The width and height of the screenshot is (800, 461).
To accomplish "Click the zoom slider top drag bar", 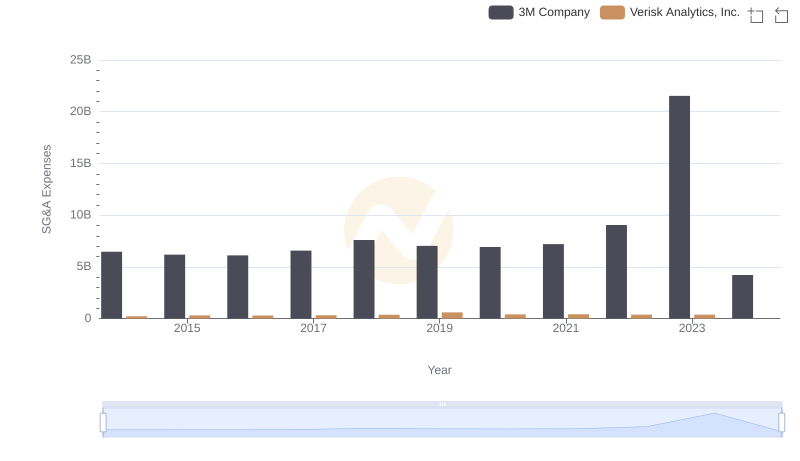I will [442, 404].
